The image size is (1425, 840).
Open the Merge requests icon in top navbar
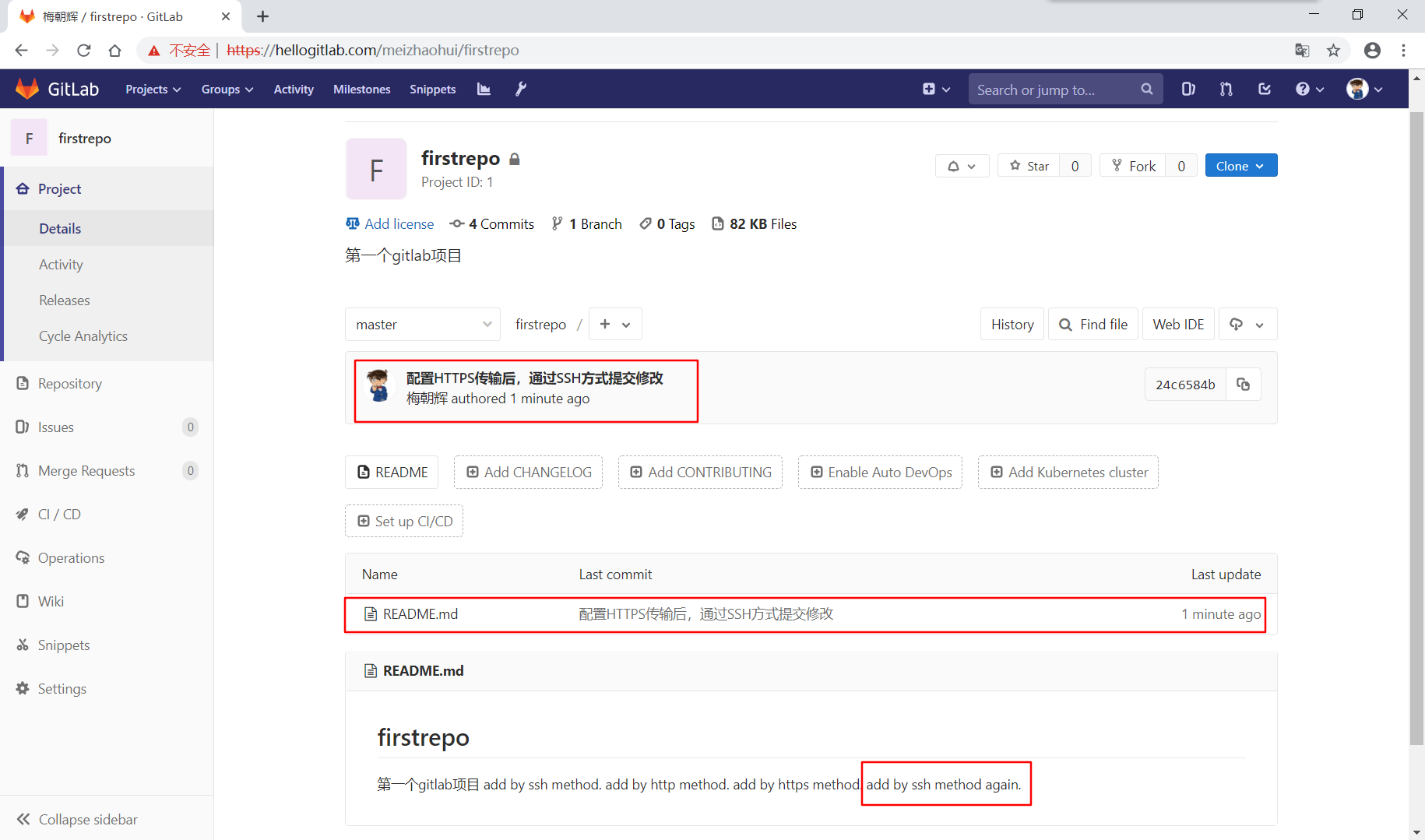(x=1226, y=89)
